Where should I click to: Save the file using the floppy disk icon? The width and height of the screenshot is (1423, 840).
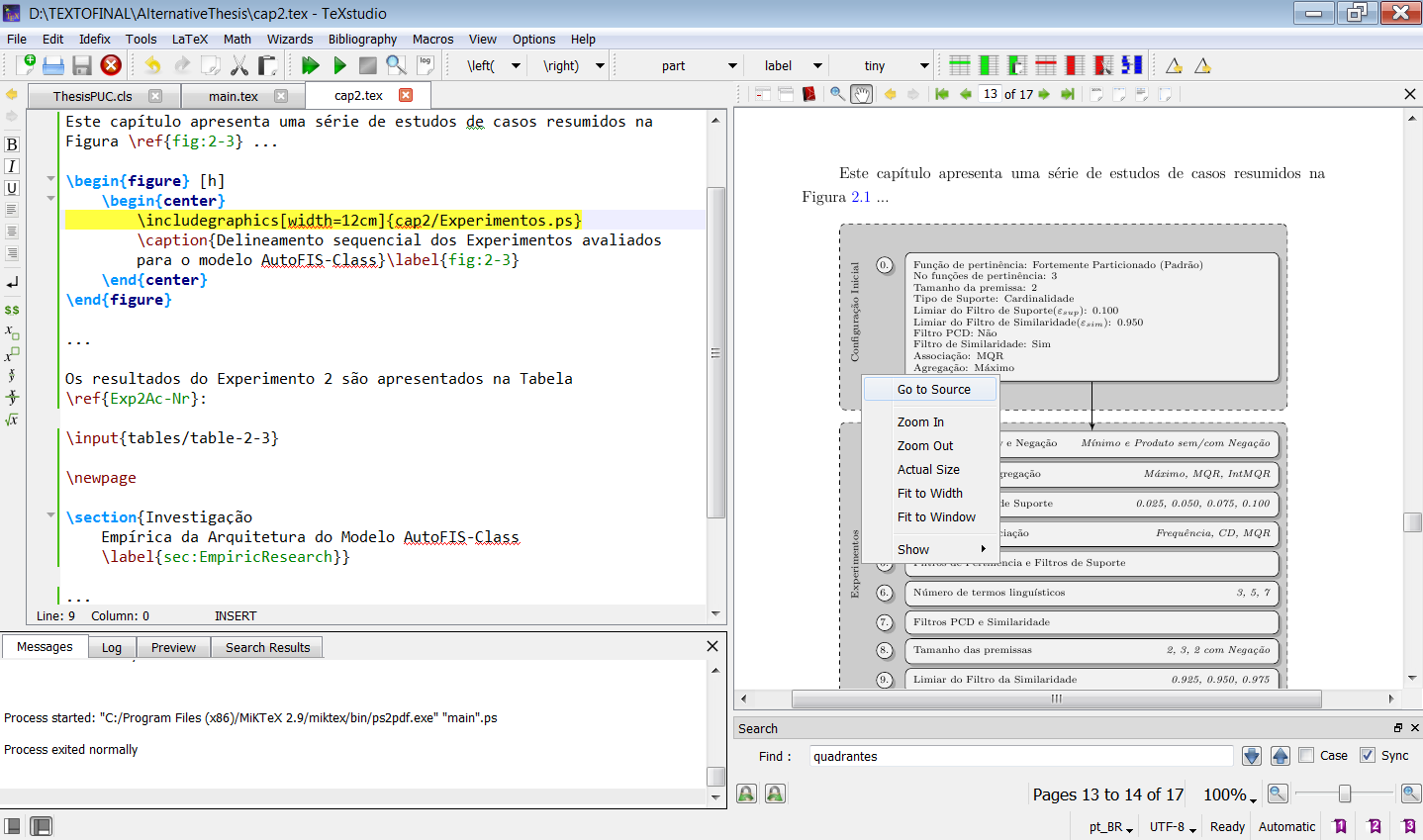(82, 65)
